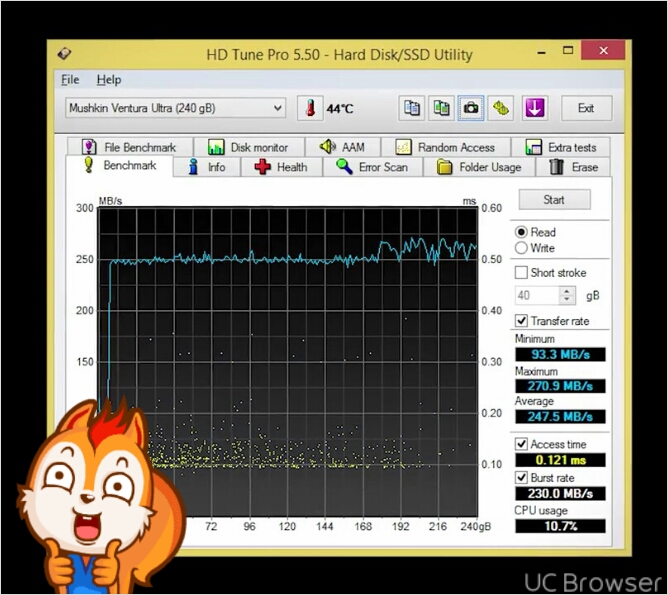This screenshot has height=595, width=668.
Task: Click the AAM speaker icon
Action: point(328,147)
